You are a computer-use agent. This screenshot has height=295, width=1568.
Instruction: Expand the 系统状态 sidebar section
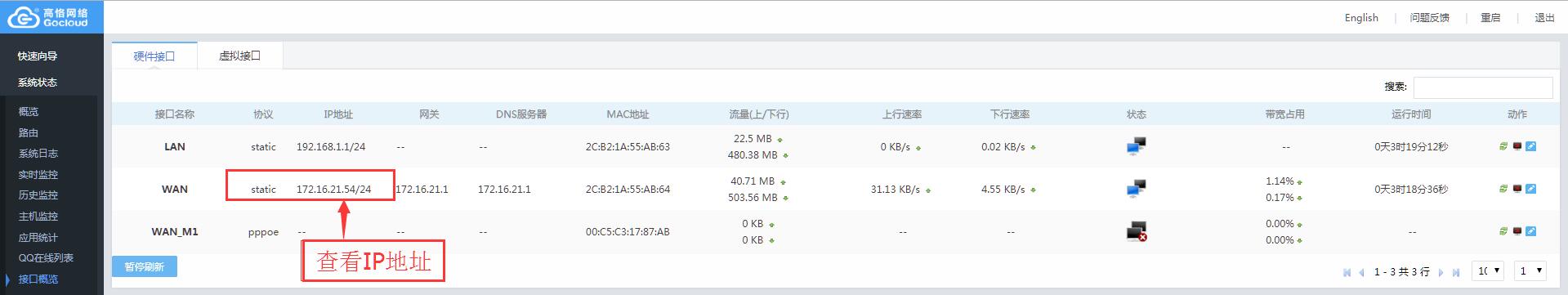[38, 83]
